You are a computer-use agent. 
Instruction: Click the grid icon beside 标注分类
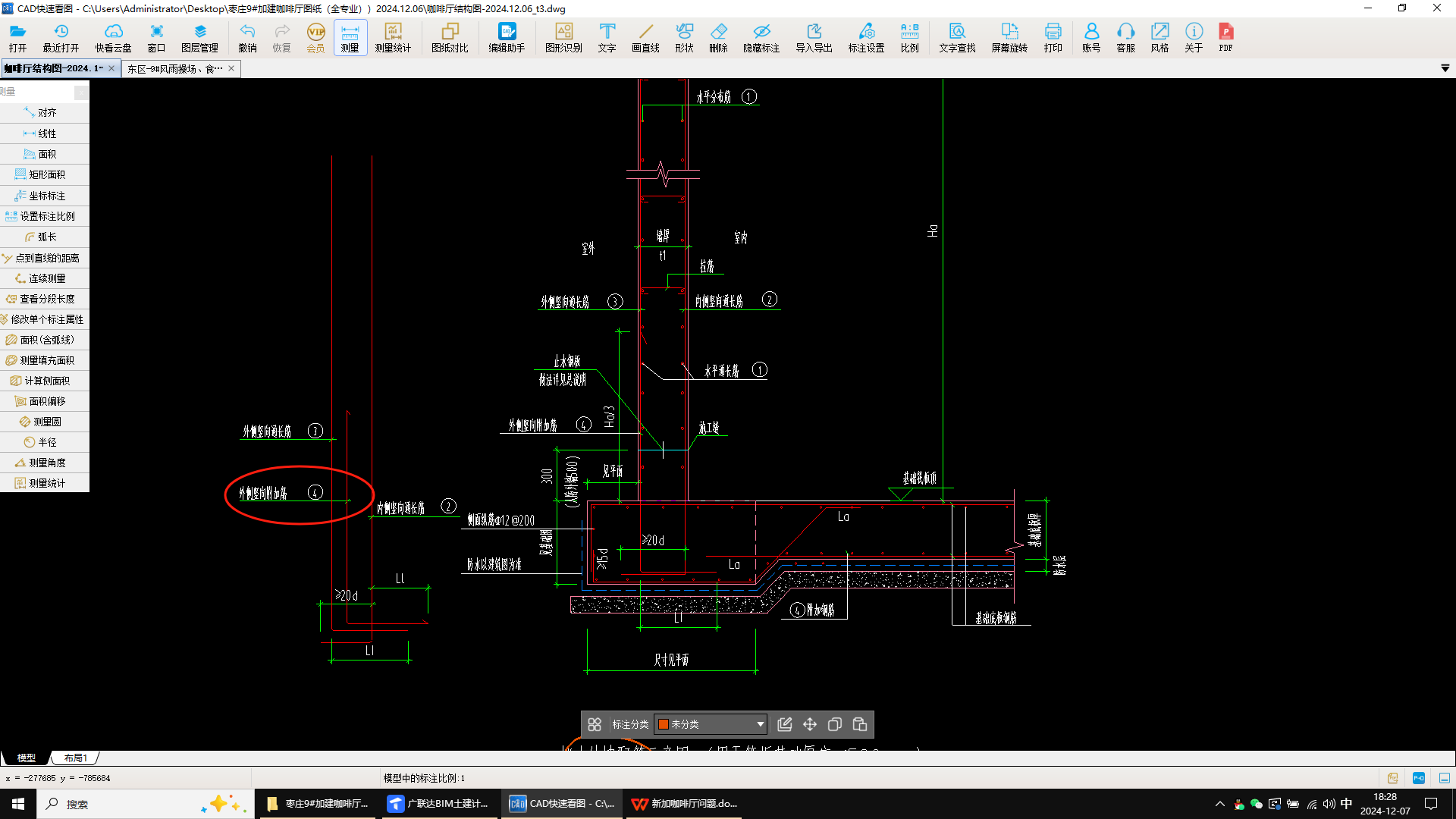[595, 724]
